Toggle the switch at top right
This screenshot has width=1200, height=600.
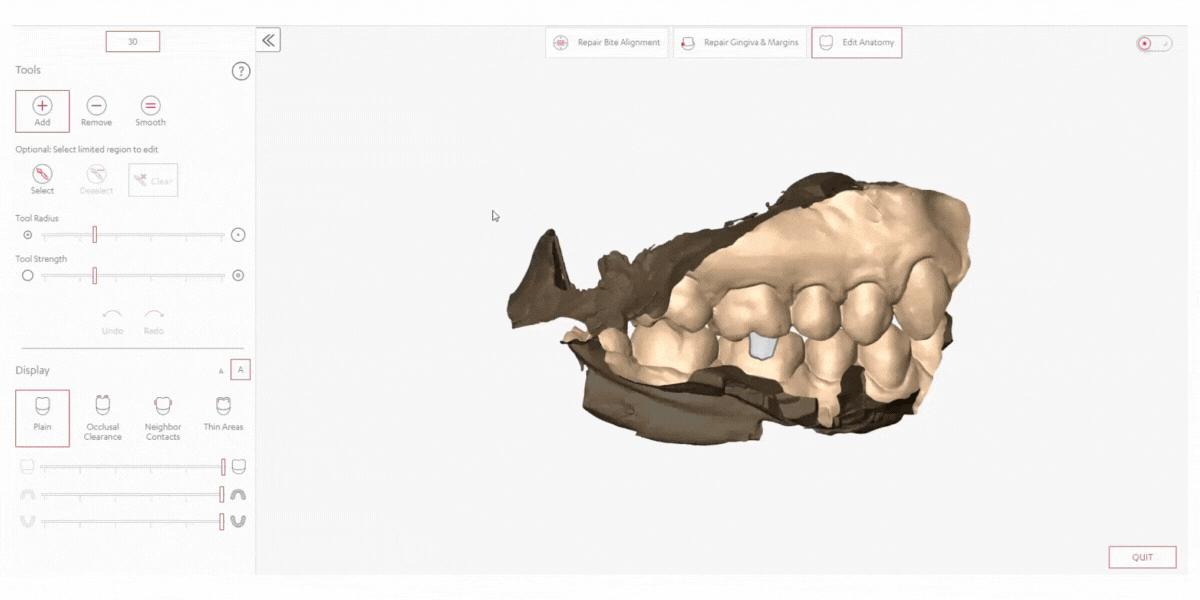point(1154,44)
